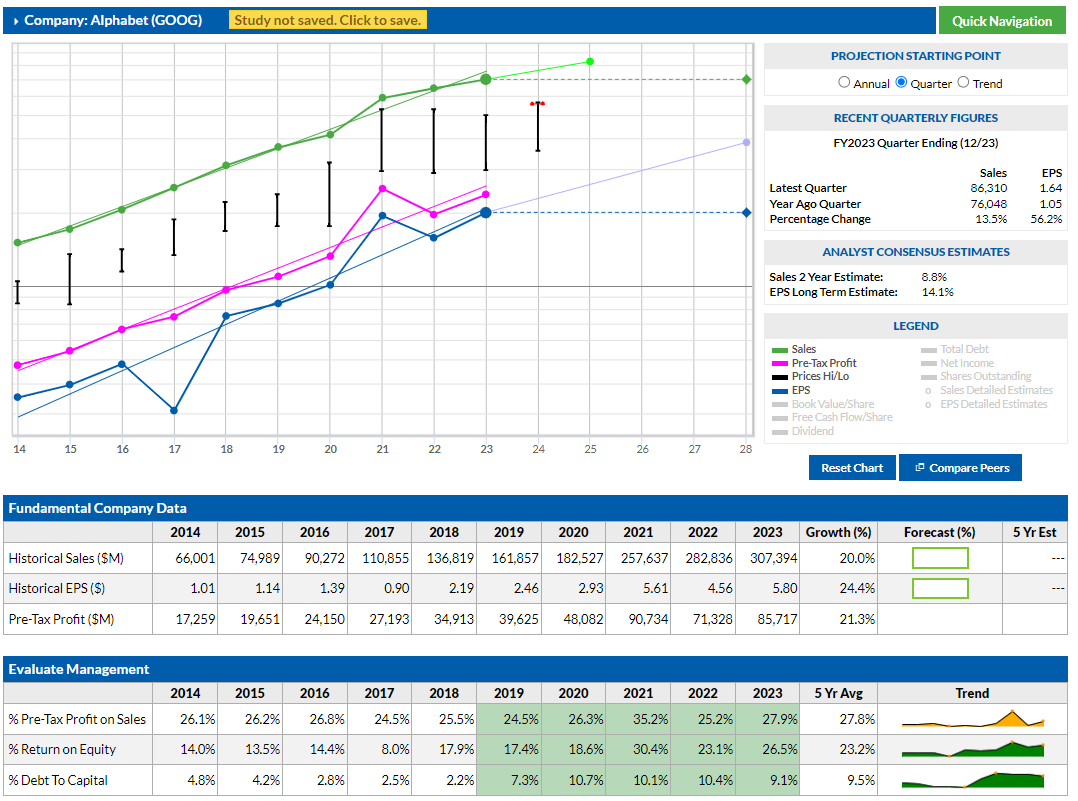
Task: Enable Free Cash Flow/Share in legend
Action: pyautogui.click(x=833, y=417)
